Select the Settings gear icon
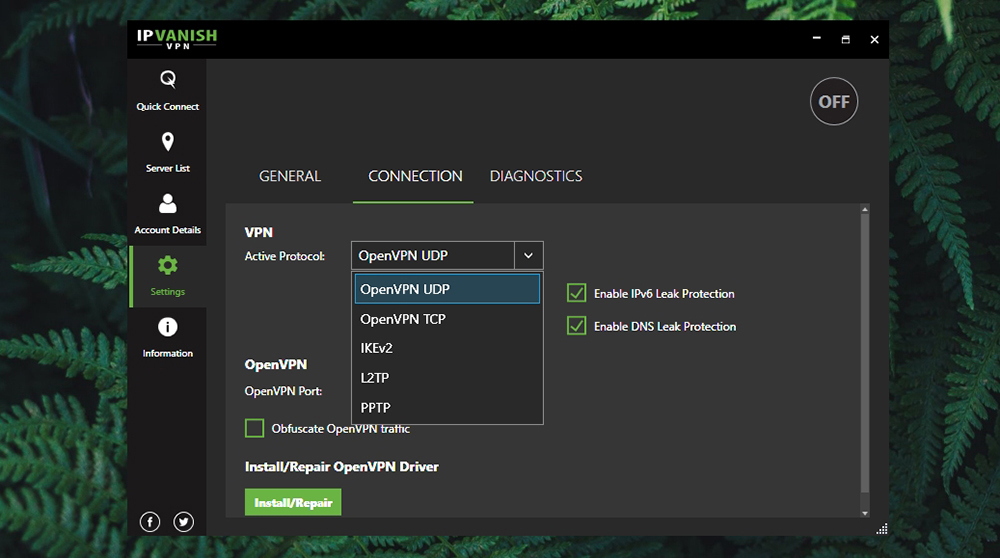Screen dimensions: 1000x558 click(168, 265)
